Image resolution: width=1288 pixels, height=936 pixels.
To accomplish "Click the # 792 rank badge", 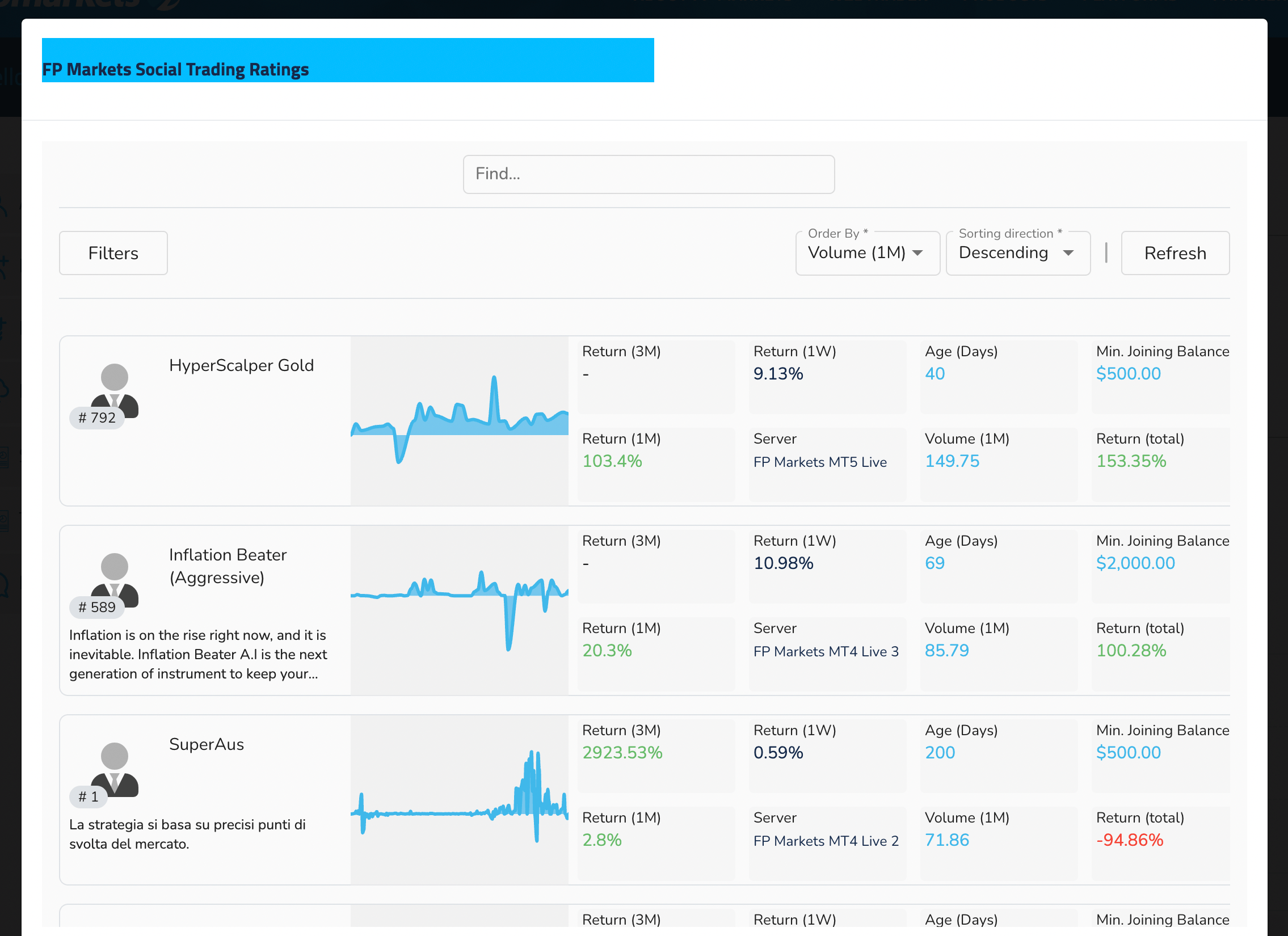I will point(97,418).
